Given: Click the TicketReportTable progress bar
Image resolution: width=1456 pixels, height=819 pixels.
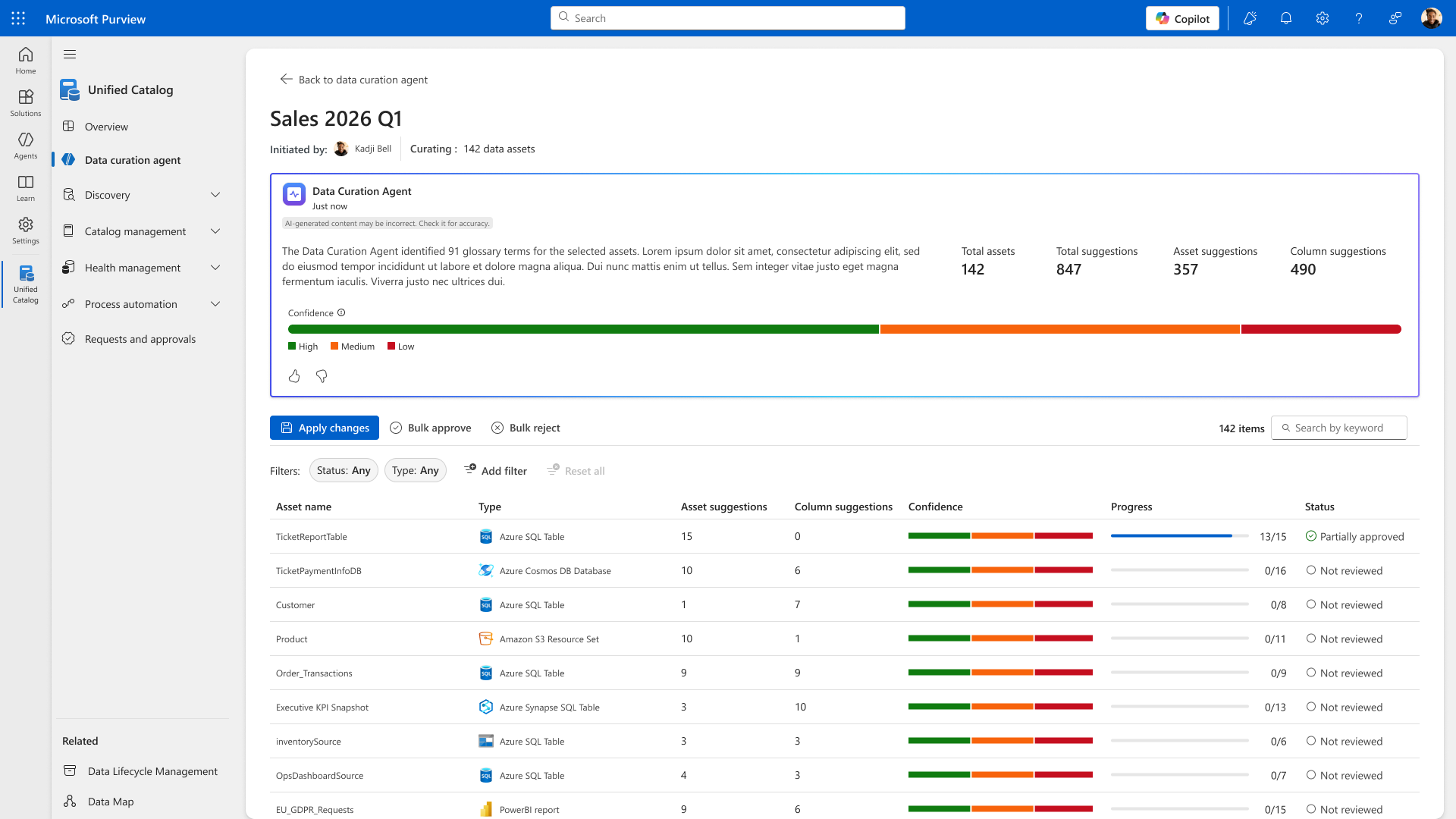Looking at the screenshot, I should [x=1179, y=536].
